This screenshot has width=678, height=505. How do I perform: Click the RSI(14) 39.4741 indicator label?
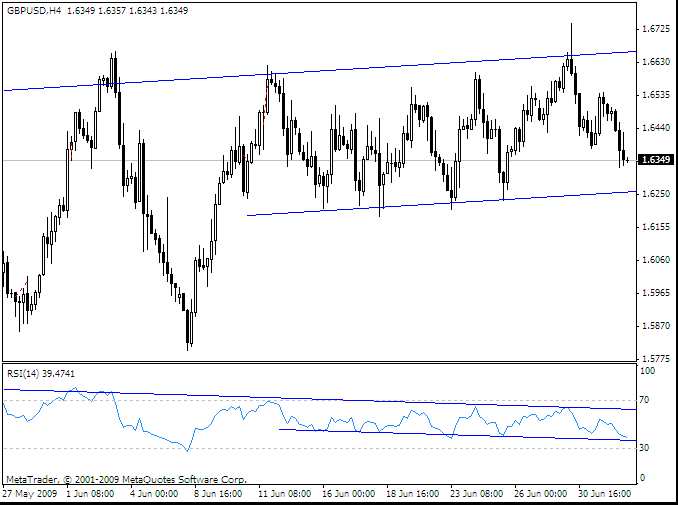tap(41, 374)
